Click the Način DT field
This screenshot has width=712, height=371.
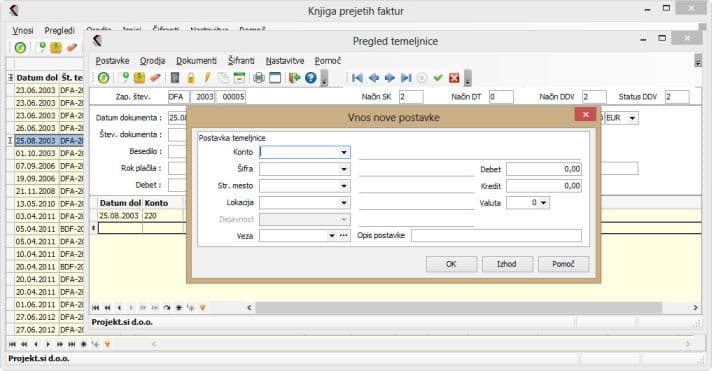tap(501, 97)
